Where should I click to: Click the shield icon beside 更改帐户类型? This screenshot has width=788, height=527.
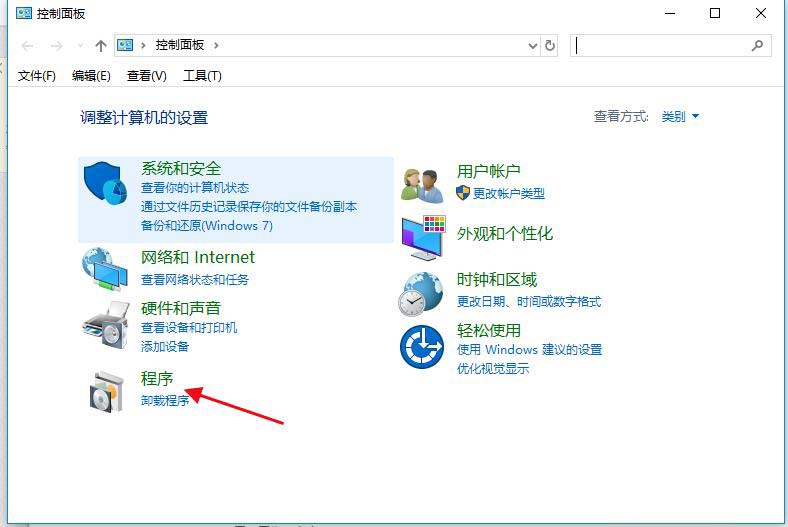pos(463,193)
